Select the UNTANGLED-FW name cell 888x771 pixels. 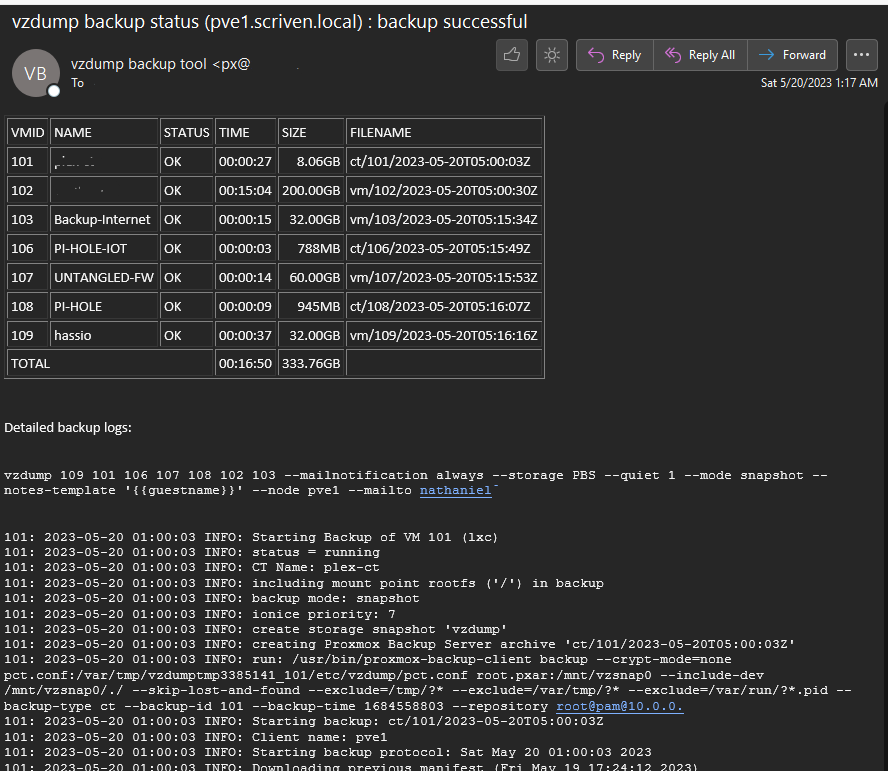(x=104, y=278)
